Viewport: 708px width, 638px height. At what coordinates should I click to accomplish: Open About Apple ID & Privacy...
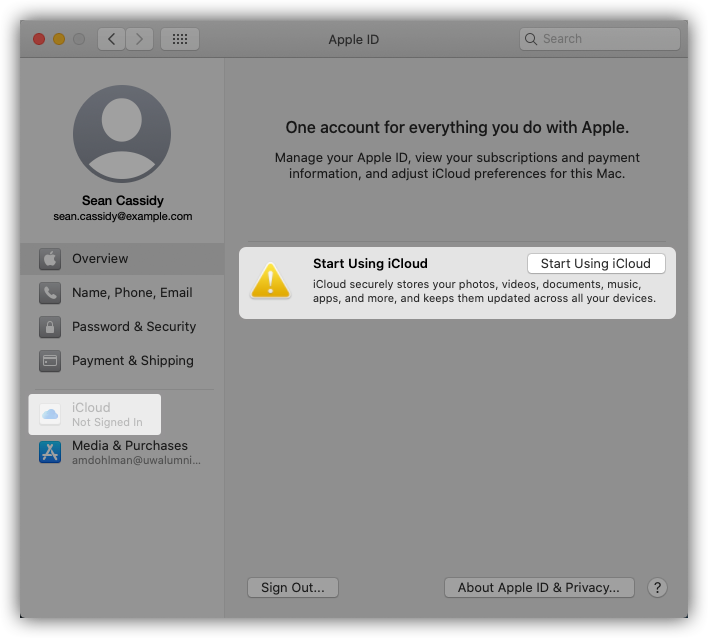(539, 587)
